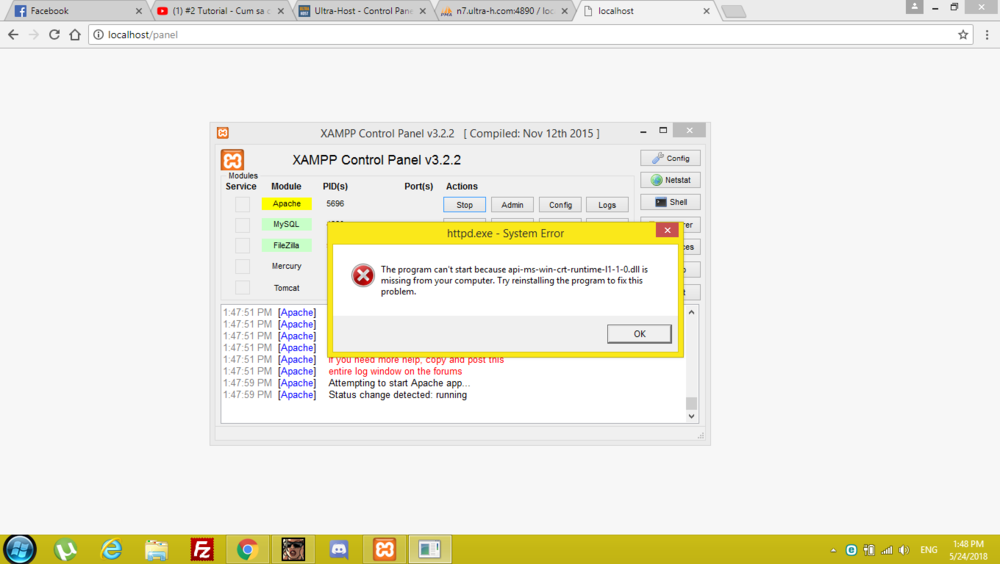Select the localhost browser tab
1000x564 pixels.
644,11
